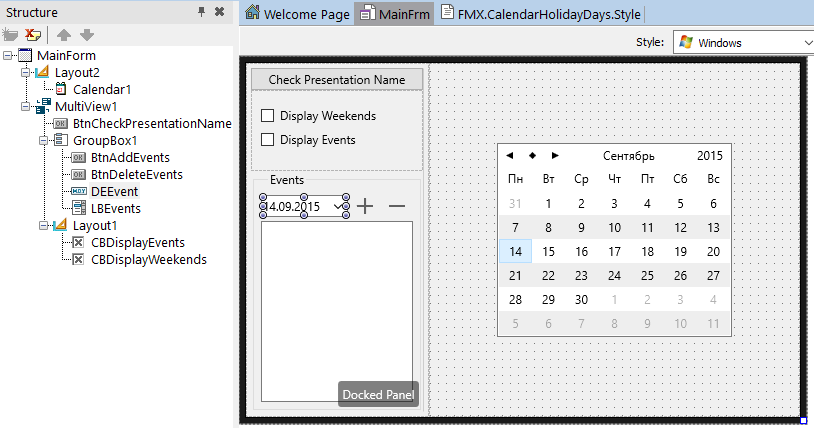Select Calendar1 label in structure tree
Screen dimensions: 814x428
[102, 89]
